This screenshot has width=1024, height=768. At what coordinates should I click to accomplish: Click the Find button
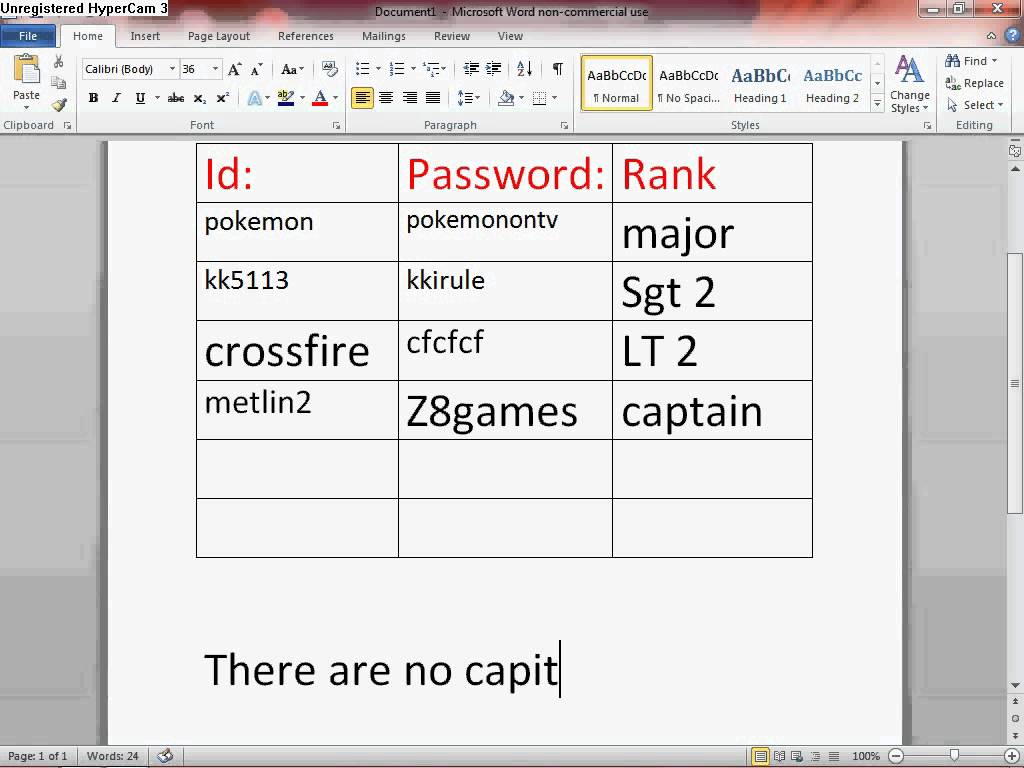point(971,61)
